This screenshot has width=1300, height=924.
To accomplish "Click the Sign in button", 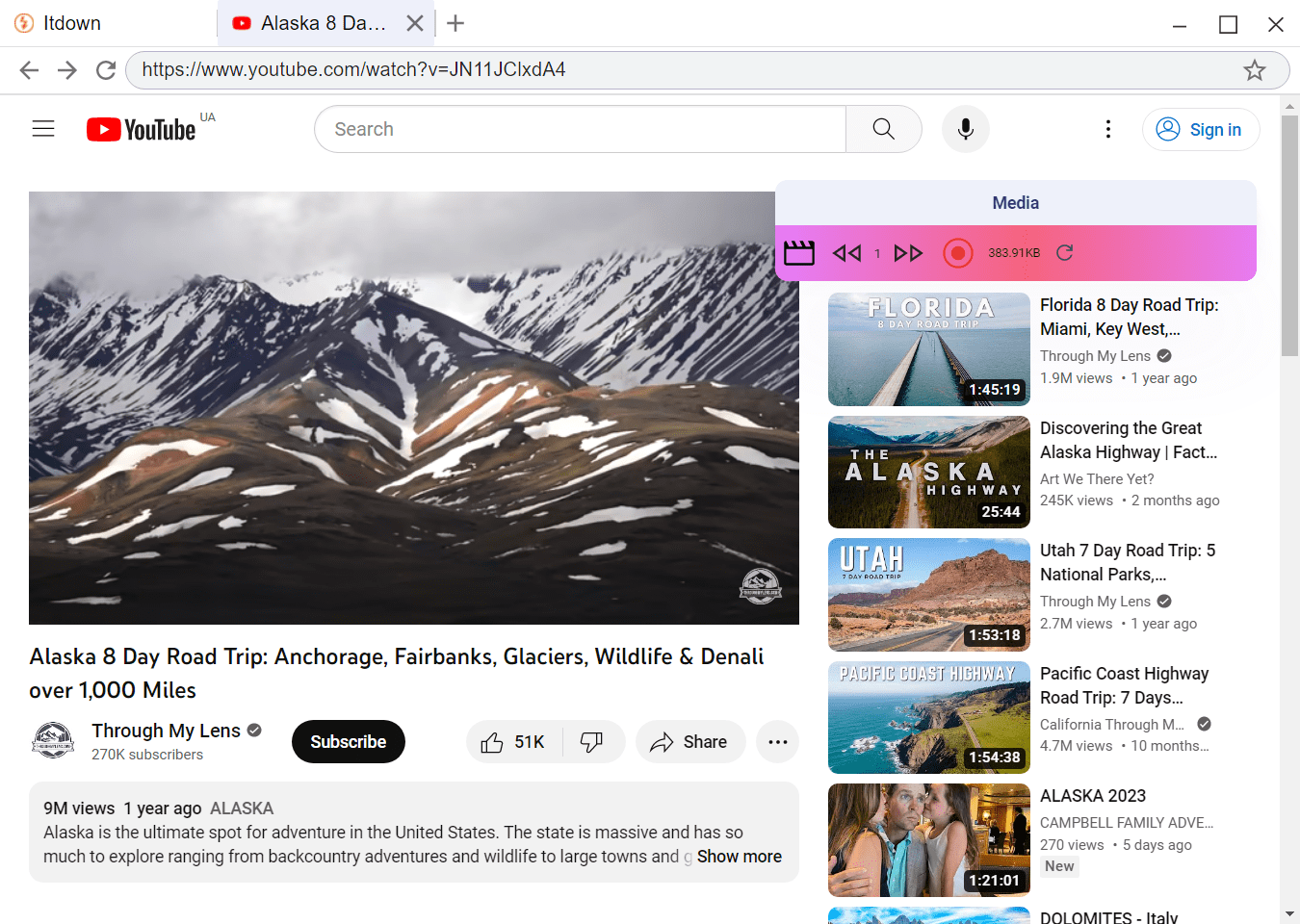I will point(1201,129).
